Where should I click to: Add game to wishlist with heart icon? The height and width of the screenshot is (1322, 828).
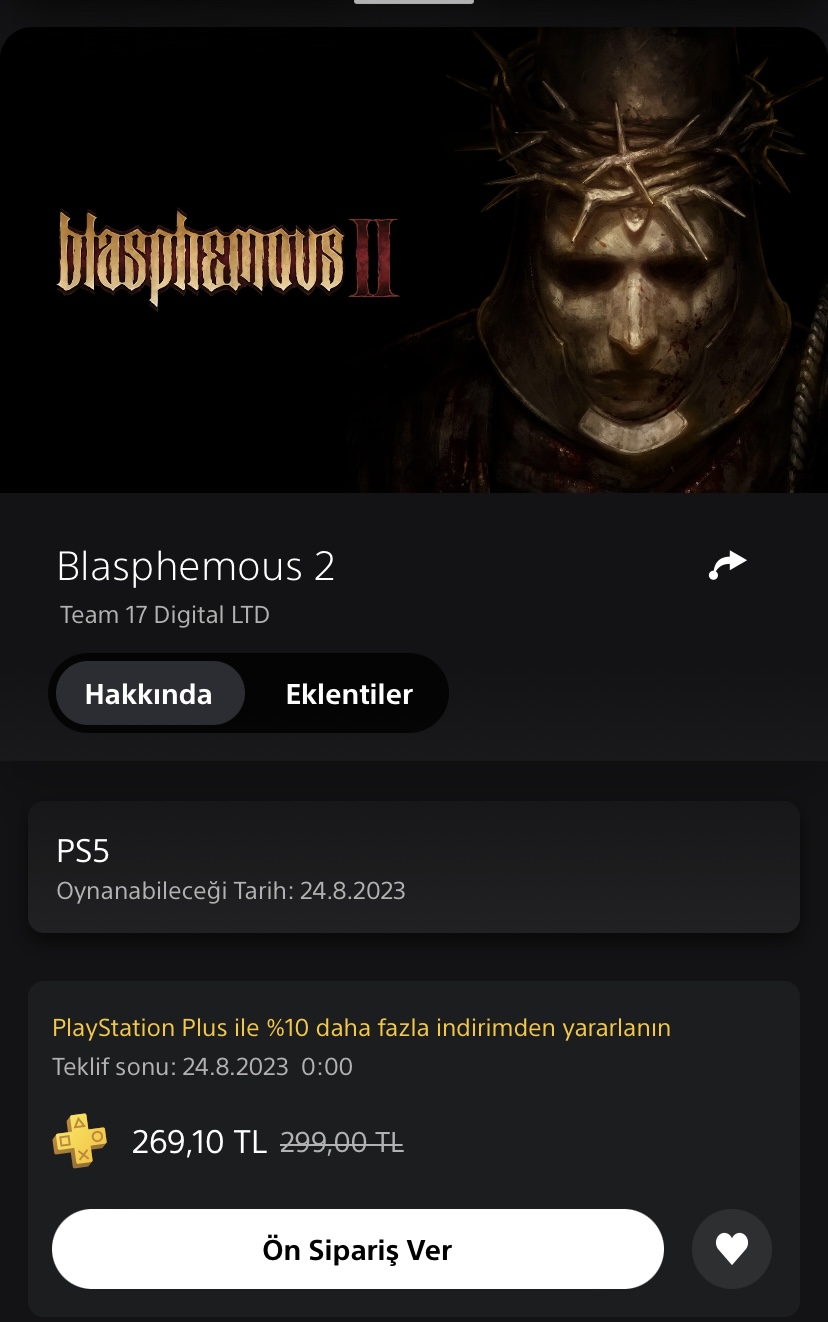[x=732, y=1249]
